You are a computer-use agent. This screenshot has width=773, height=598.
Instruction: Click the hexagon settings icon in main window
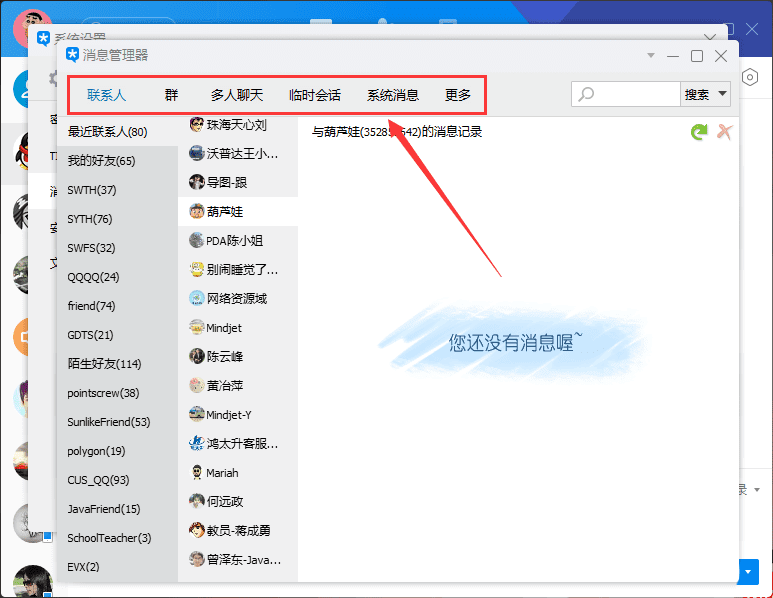(750, 77)
